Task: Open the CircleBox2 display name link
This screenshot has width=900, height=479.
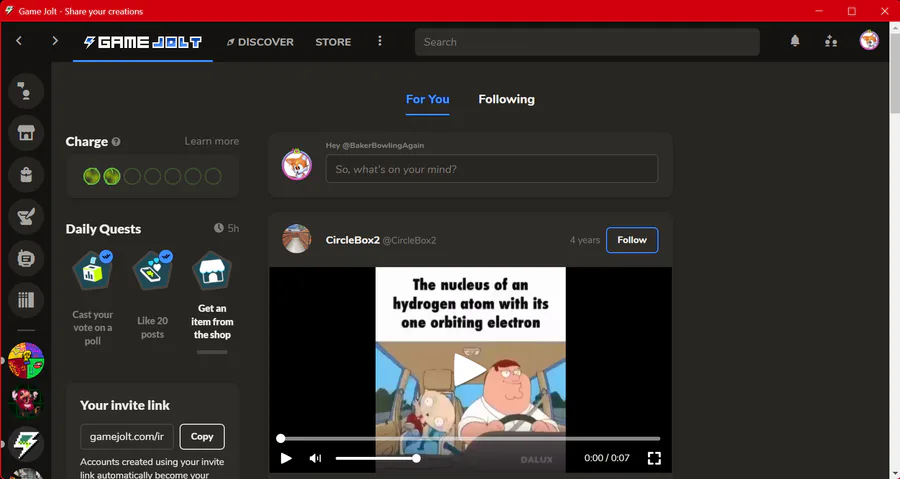Action: click(x=352, y=240)
